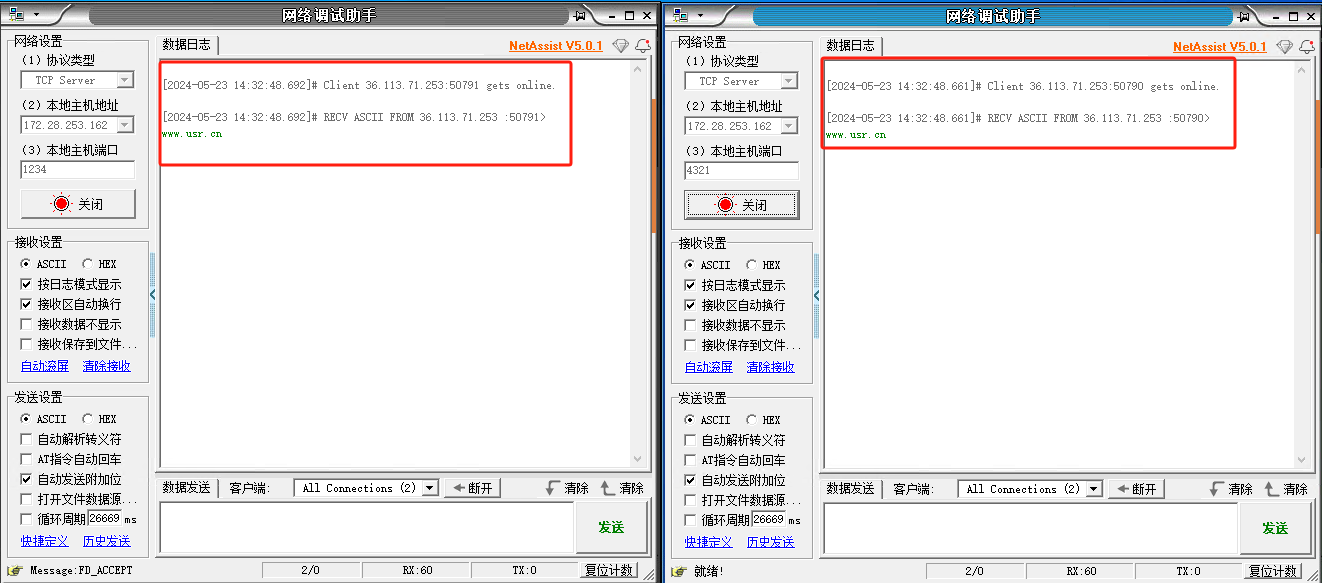Click 复位计数 in port 1234 window

pos(609,570)
